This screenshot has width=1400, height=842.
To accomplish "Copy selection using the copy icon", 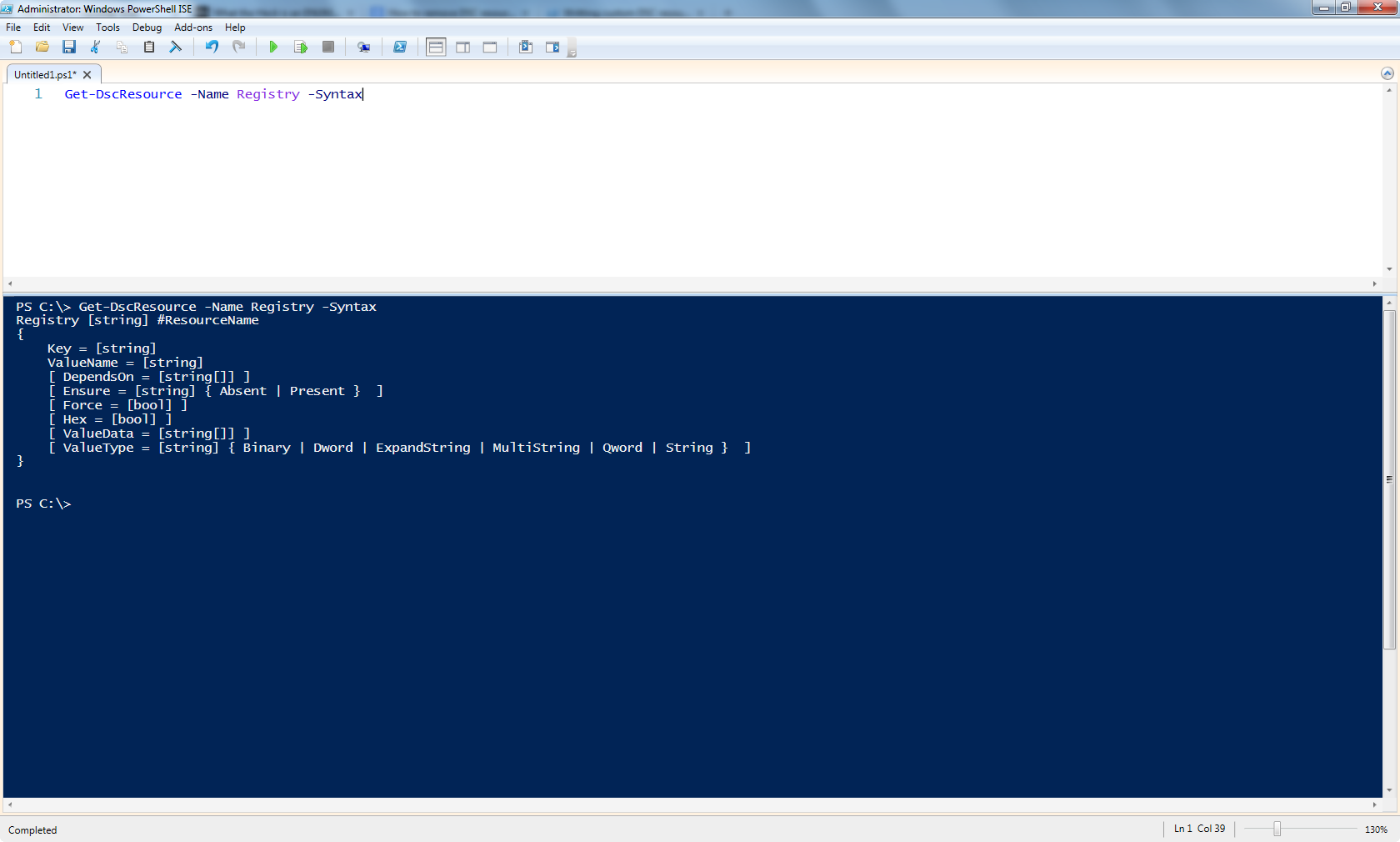I will coord(122,48).
